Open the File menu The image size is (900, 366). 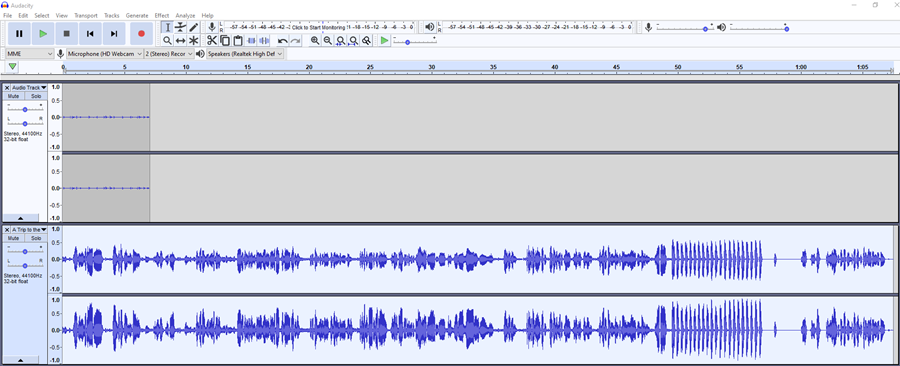[7, 15]
